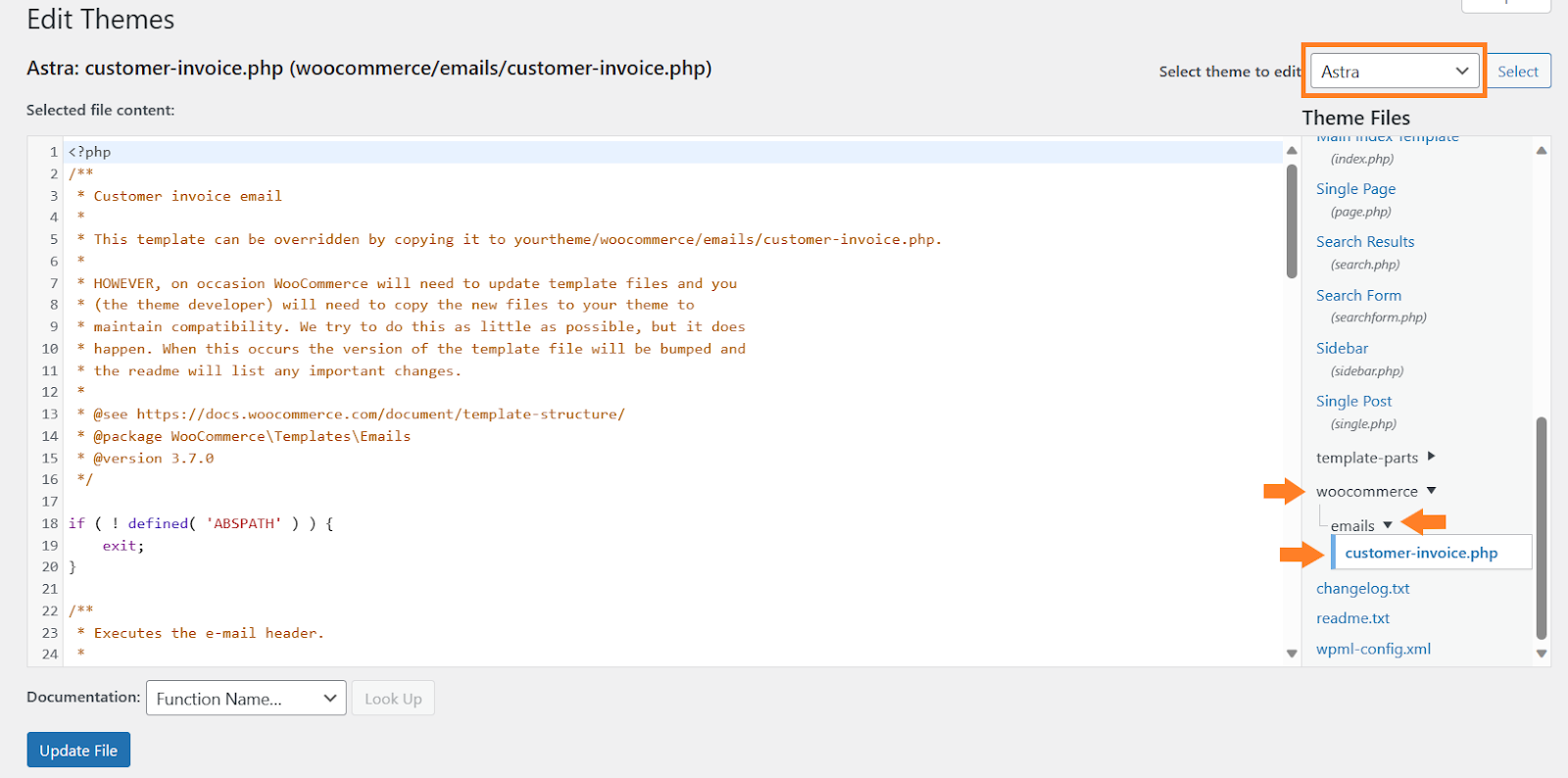Viewport: 1568px width, 778px height.
Task: Collapse the woocommerce folder
Action: point(1376,491)
